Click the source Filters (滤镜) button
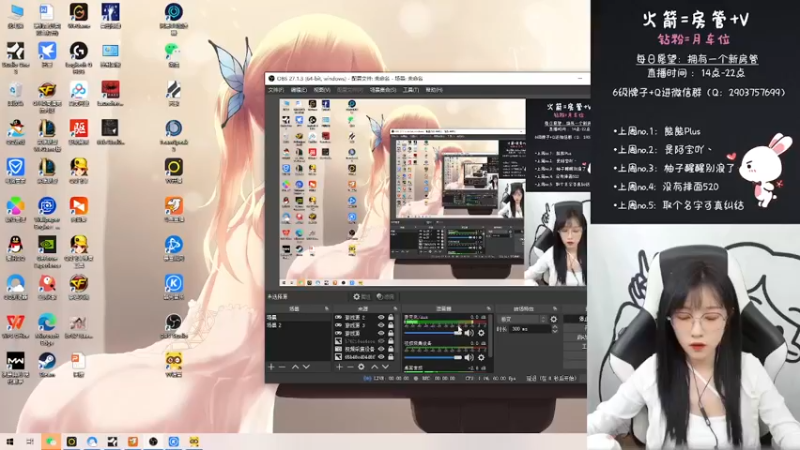Image resolution: width=800 pixels, height=450 pixels. point(386,296)
